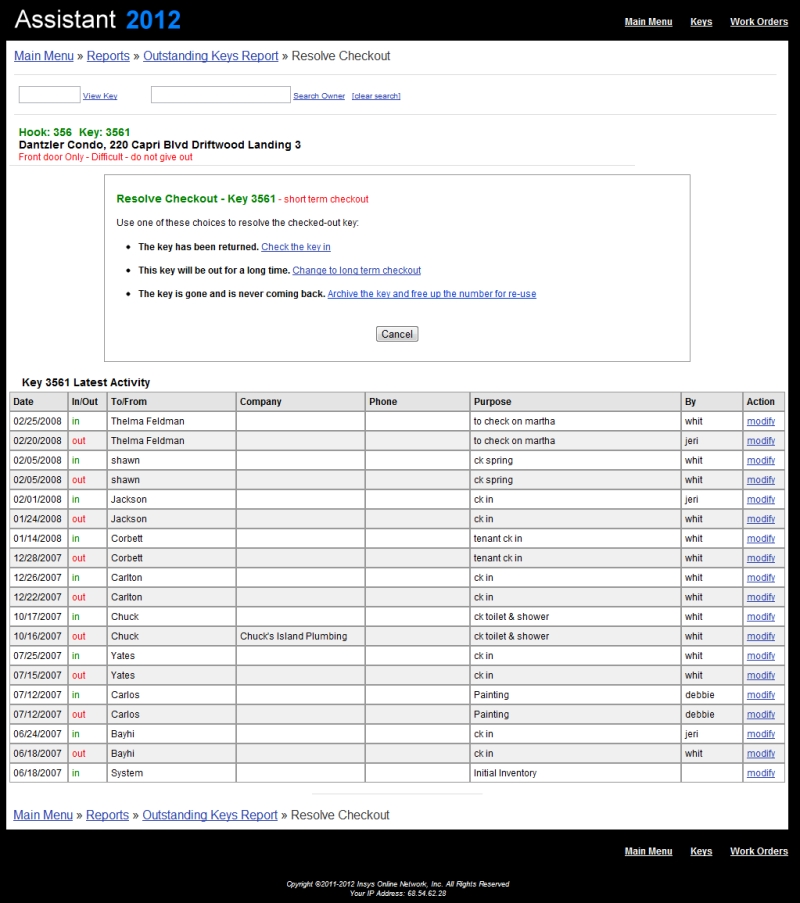Modify the 02/25/2008 Thelma Feldman entry

coord(760,422)
